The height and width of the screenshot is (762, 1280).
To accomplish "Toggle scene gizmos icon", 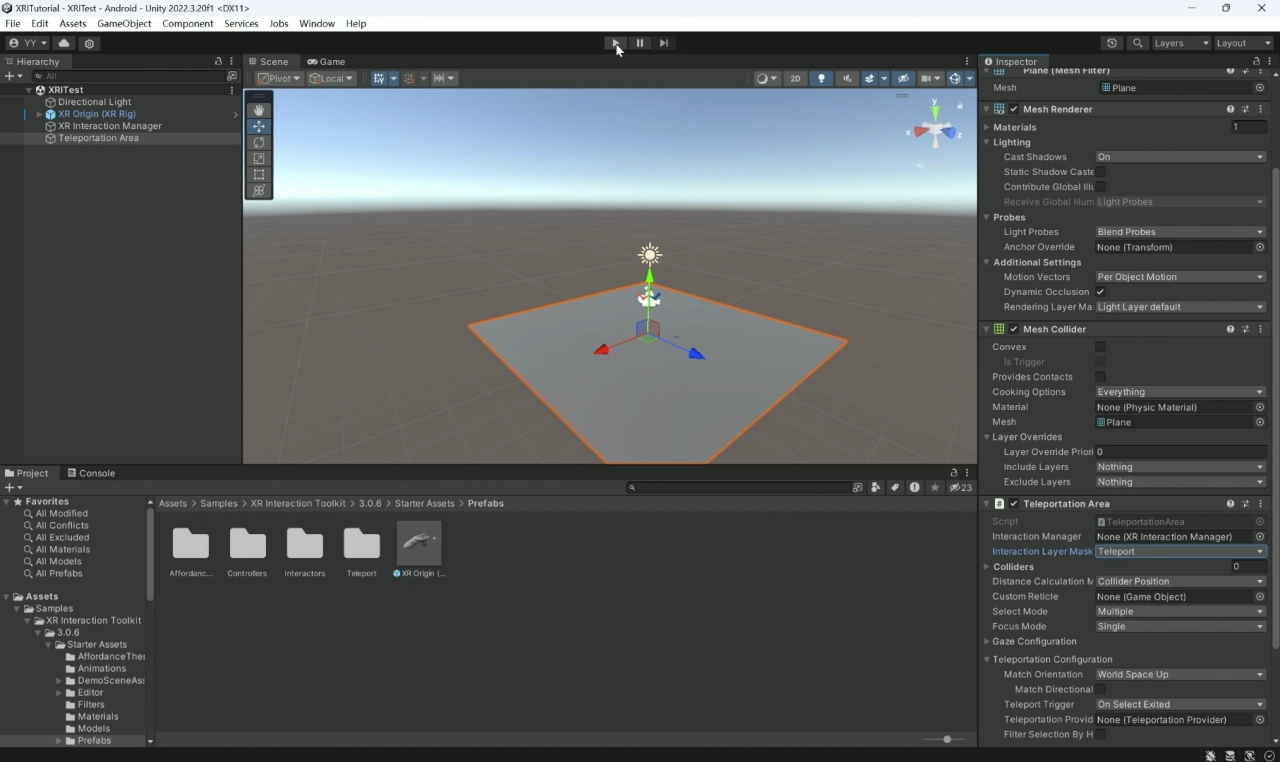I will pos(955,78).
